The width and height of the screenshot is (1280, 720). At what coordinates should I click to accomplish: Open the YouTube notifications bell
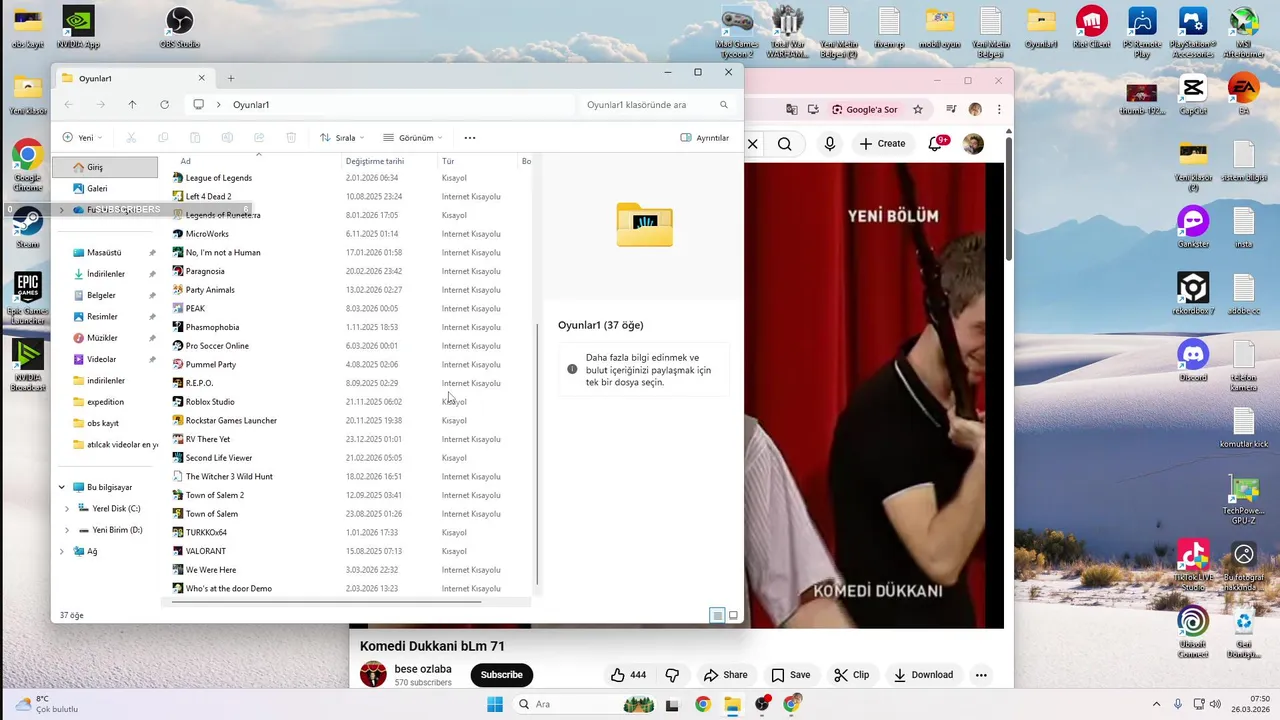(936, 144)
